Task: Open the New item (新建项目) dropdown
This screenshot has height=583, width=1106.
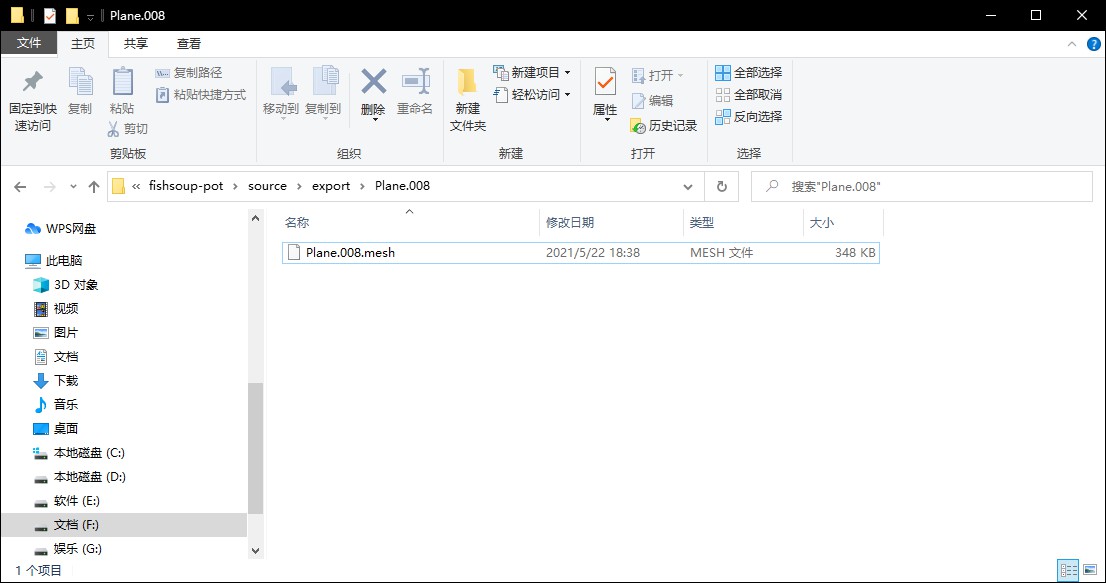Action: [x=532, y=73]
